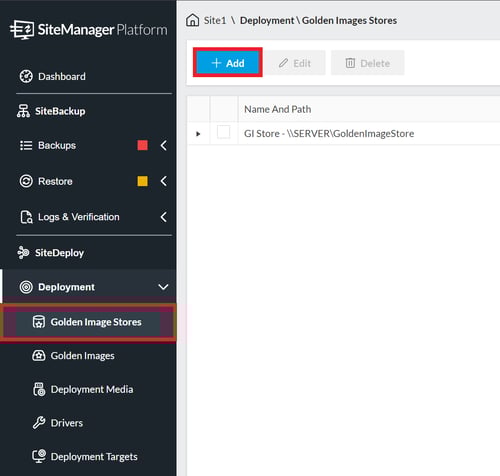Expand the GI Store row arrow

click(198, 134)
